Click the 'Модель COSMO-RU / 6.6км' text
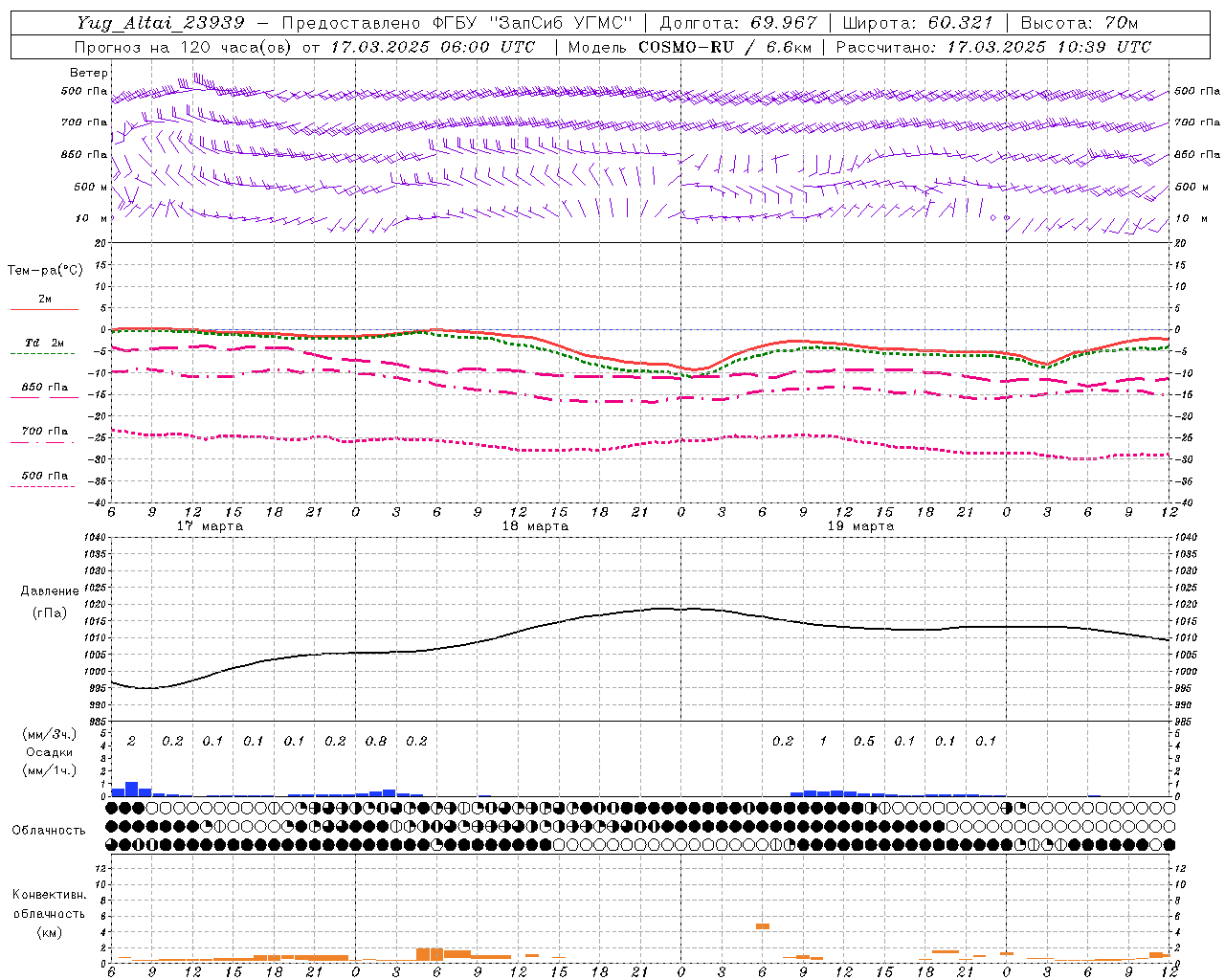The image size is (1225, 980). coord(690,46)
